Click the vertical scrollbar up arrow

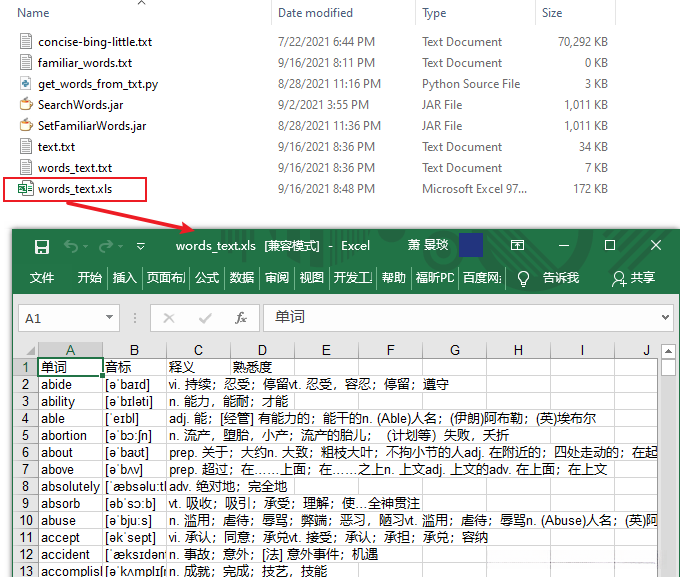pyautogui.click(x=668, y=351)
